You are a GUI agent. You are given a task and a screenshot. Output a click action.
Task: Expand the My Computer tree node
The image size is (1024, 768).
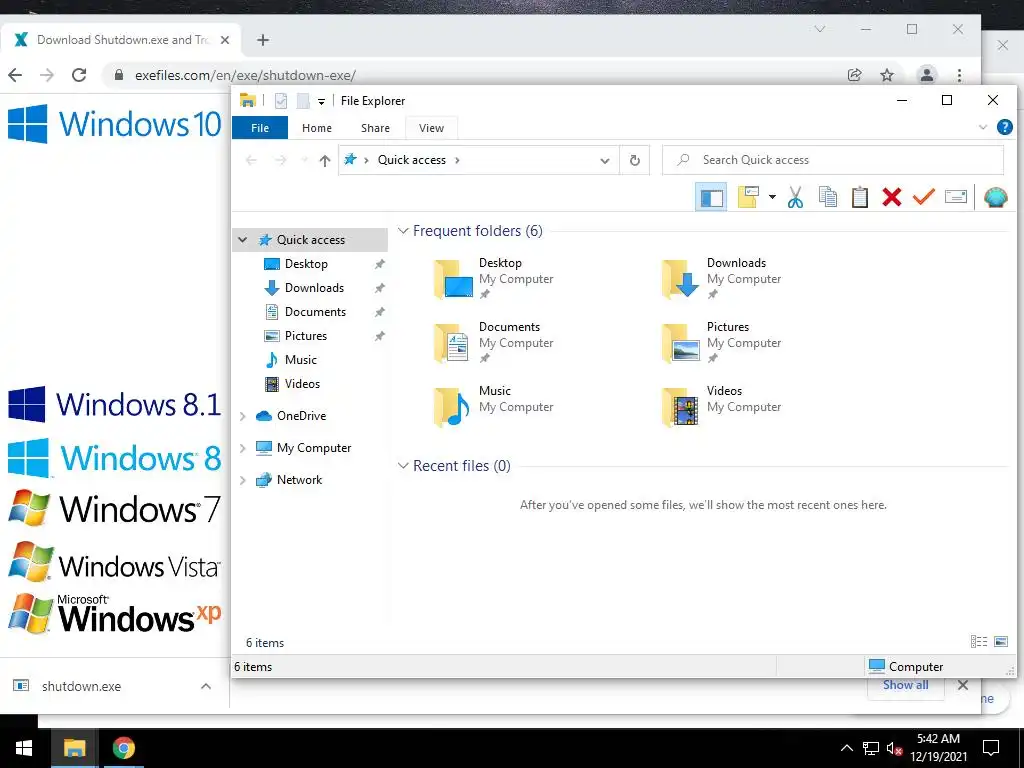pos(242,448)
